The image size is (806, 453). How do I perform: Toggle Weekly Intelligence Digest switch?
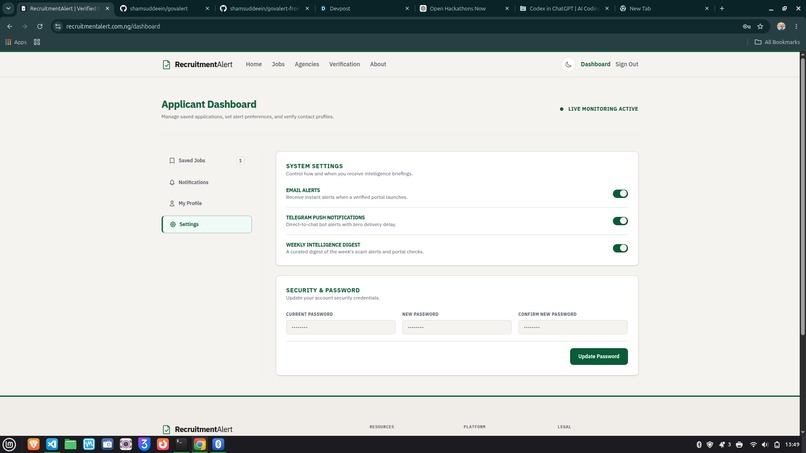(x=620, y=248)
